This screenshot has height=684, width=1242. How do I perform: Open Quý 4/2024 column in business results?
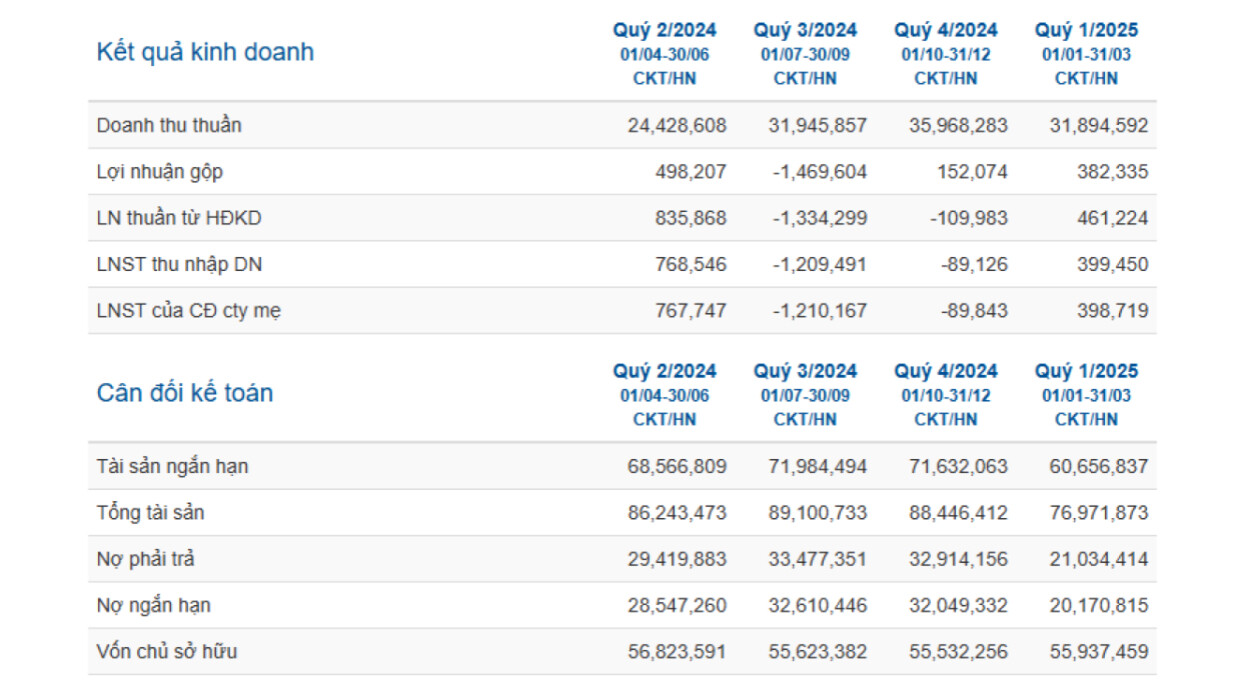[946, 31]
